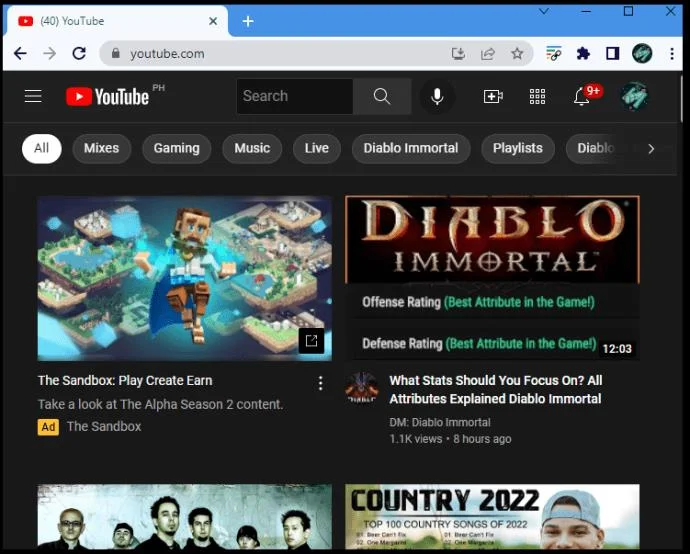Click the YouTube search input field

tap(295, 96)
